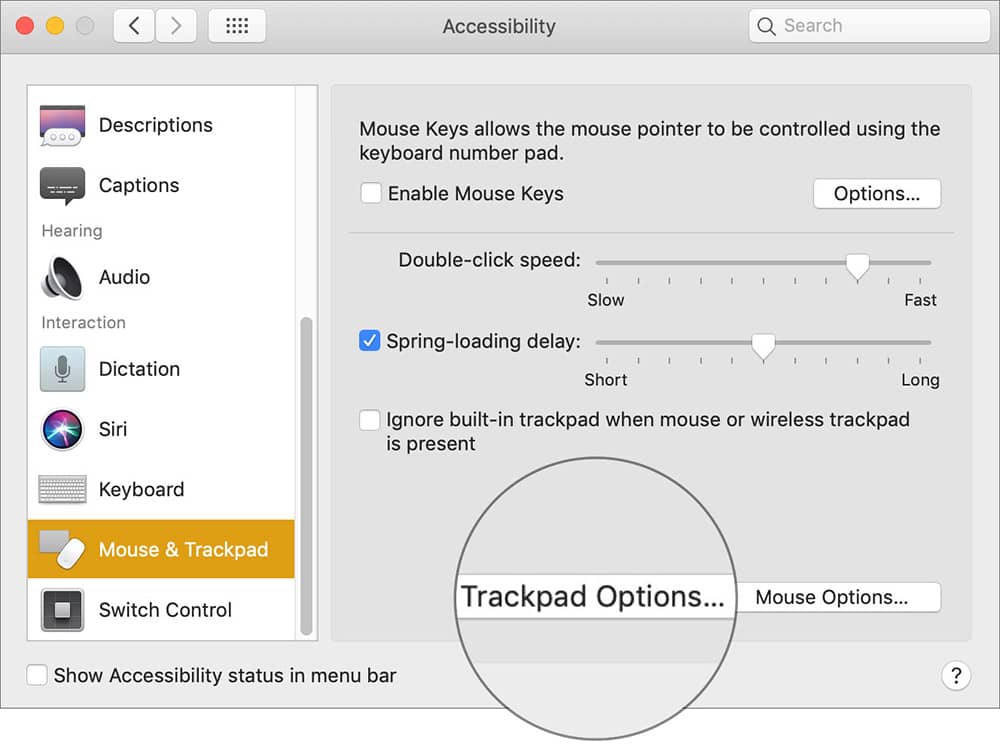Check ignore built-in trackpad option
This screenshot has height=747, width=1000.
369,420
